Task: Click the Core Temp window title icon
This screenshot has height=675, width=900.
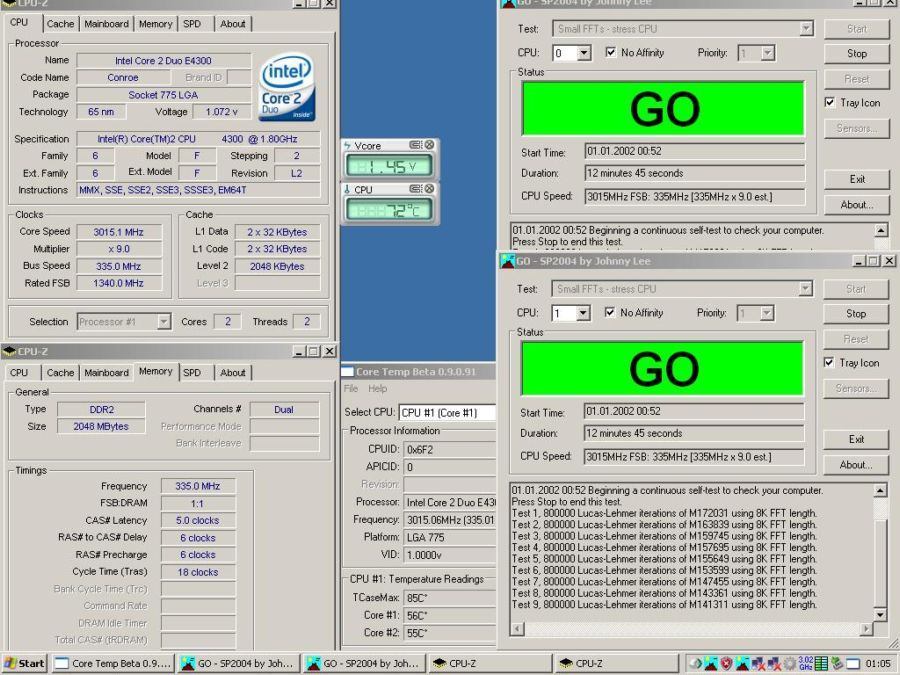Action: (347, 371)
